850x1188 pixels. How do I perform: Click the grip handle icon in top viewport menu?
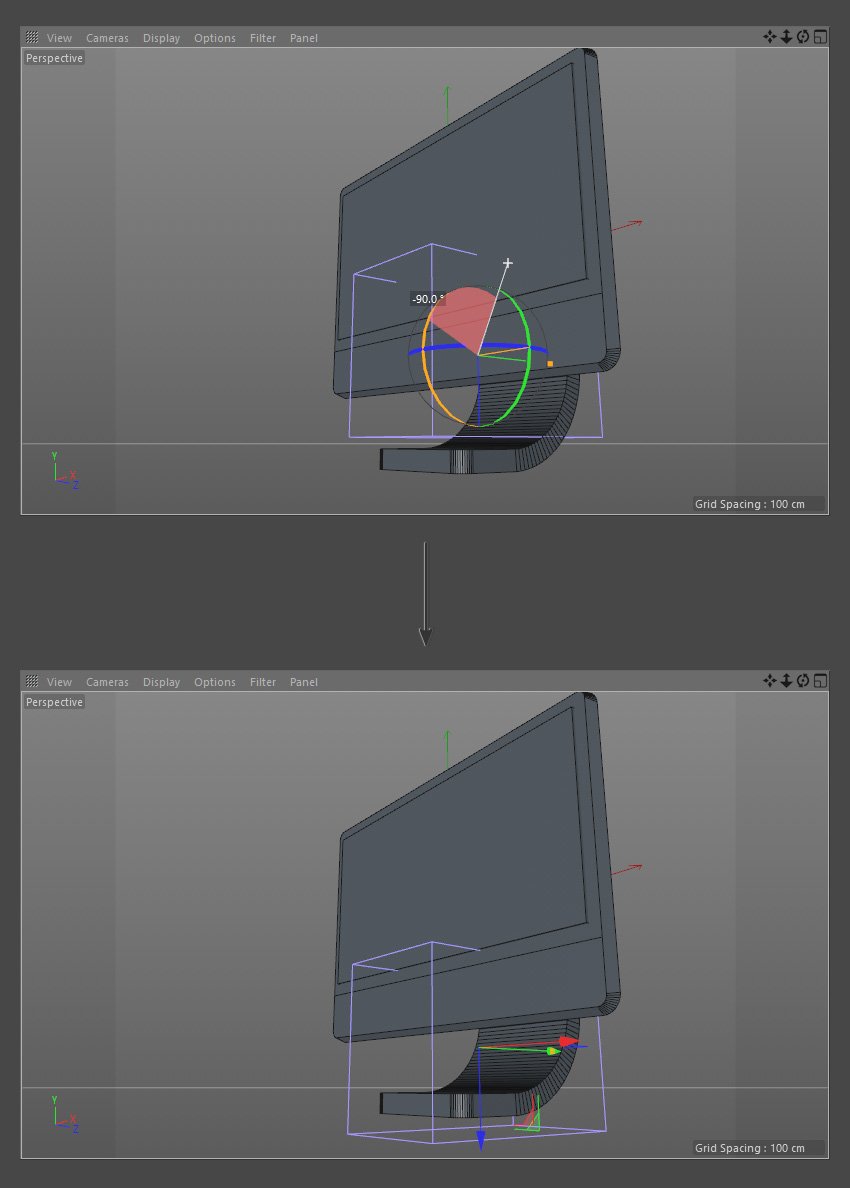pyautogui.click(x=32, y=37)
